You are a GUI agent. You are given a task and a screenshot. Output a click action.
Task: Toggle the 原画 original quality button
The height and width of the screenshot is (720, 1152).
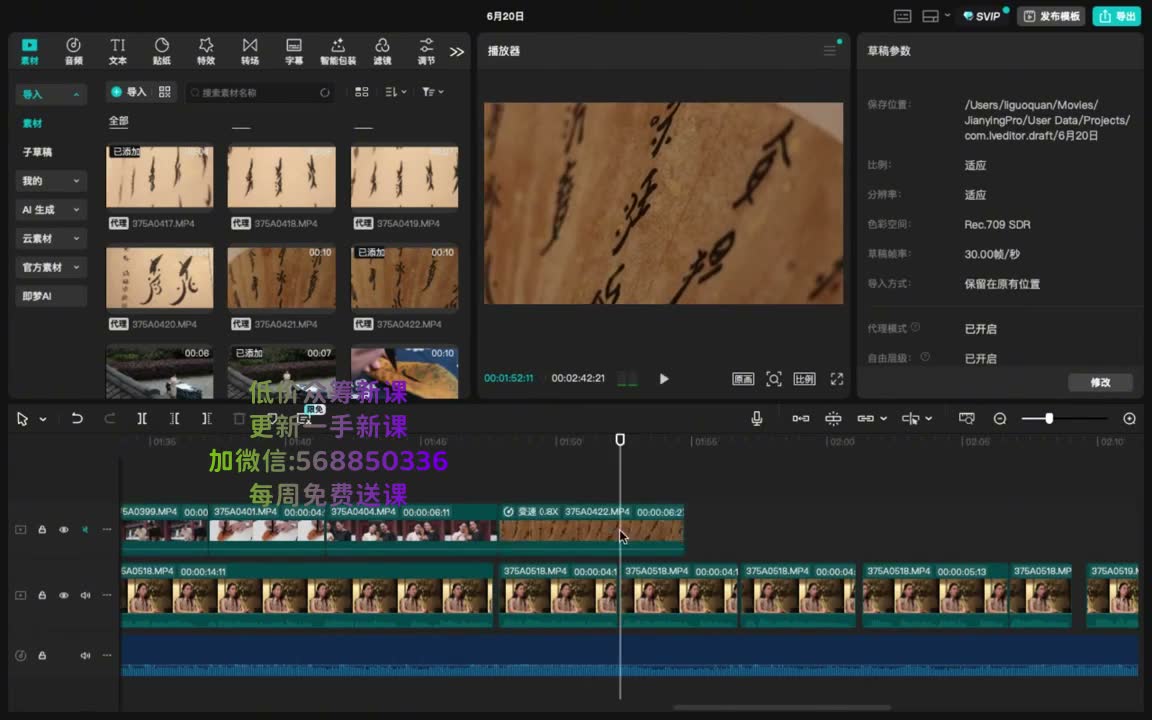pos(743,379)
